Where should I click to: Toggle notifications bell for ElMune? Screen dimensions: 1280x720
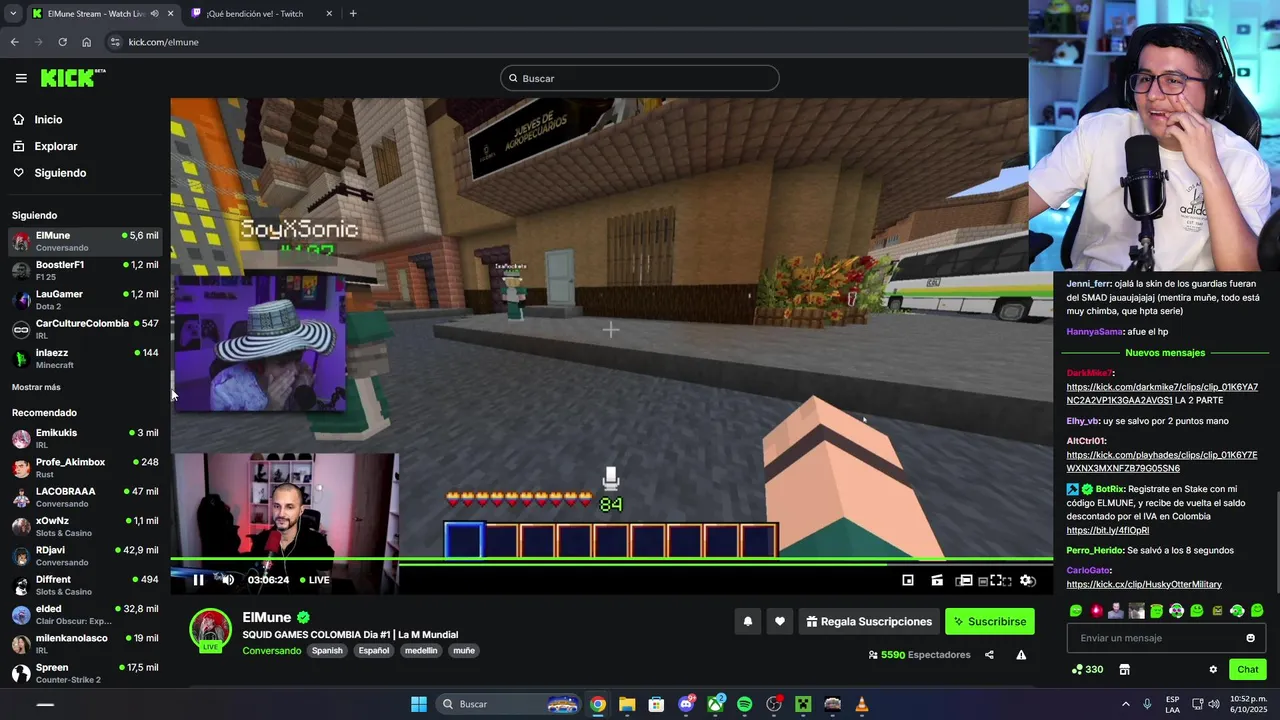(x=747, y=621)
